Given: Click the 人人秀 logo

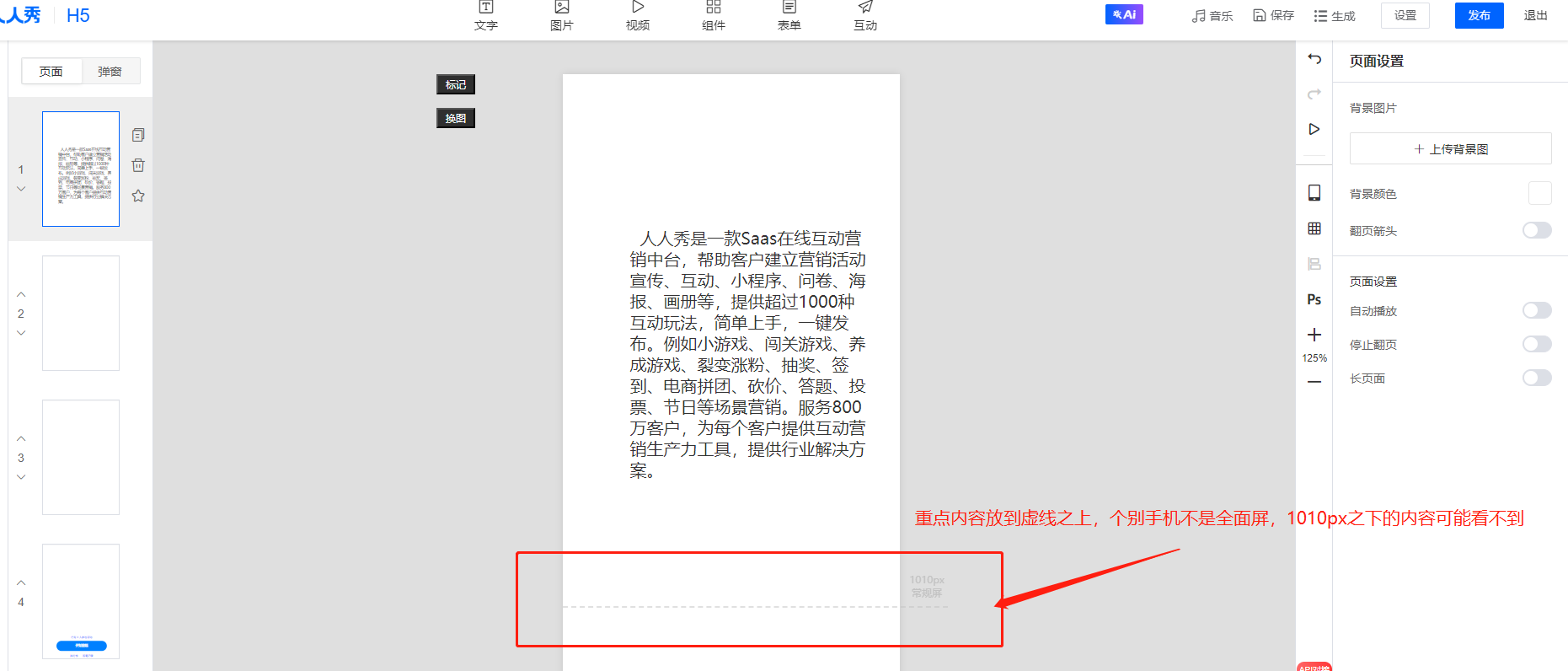Looking at the screenshot, I should click(x=21, y=15).
